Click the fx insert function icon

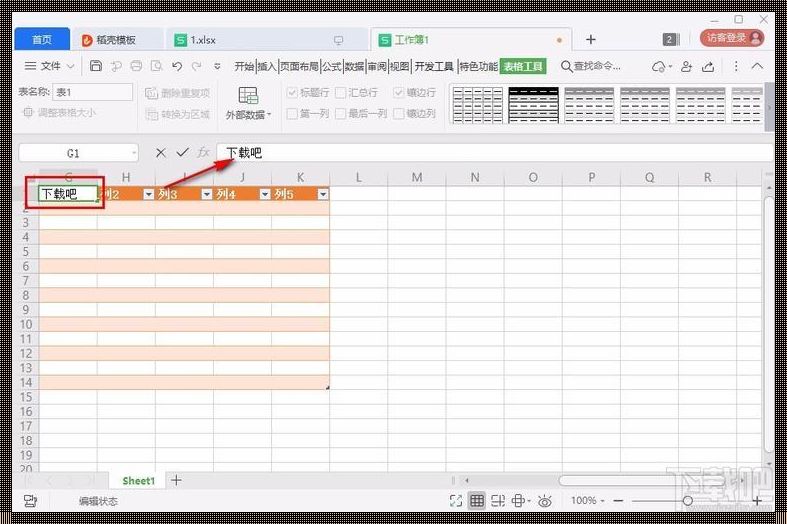pyautogui.click(x=204, y=153)
